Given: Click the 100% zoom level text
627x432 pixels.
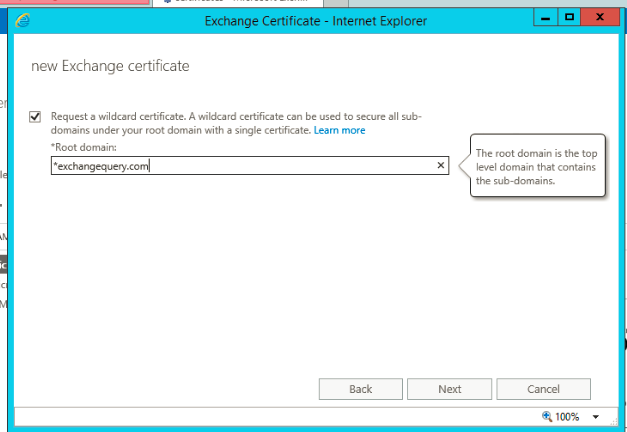Looking at the screenshot, I should pos(568,416).
